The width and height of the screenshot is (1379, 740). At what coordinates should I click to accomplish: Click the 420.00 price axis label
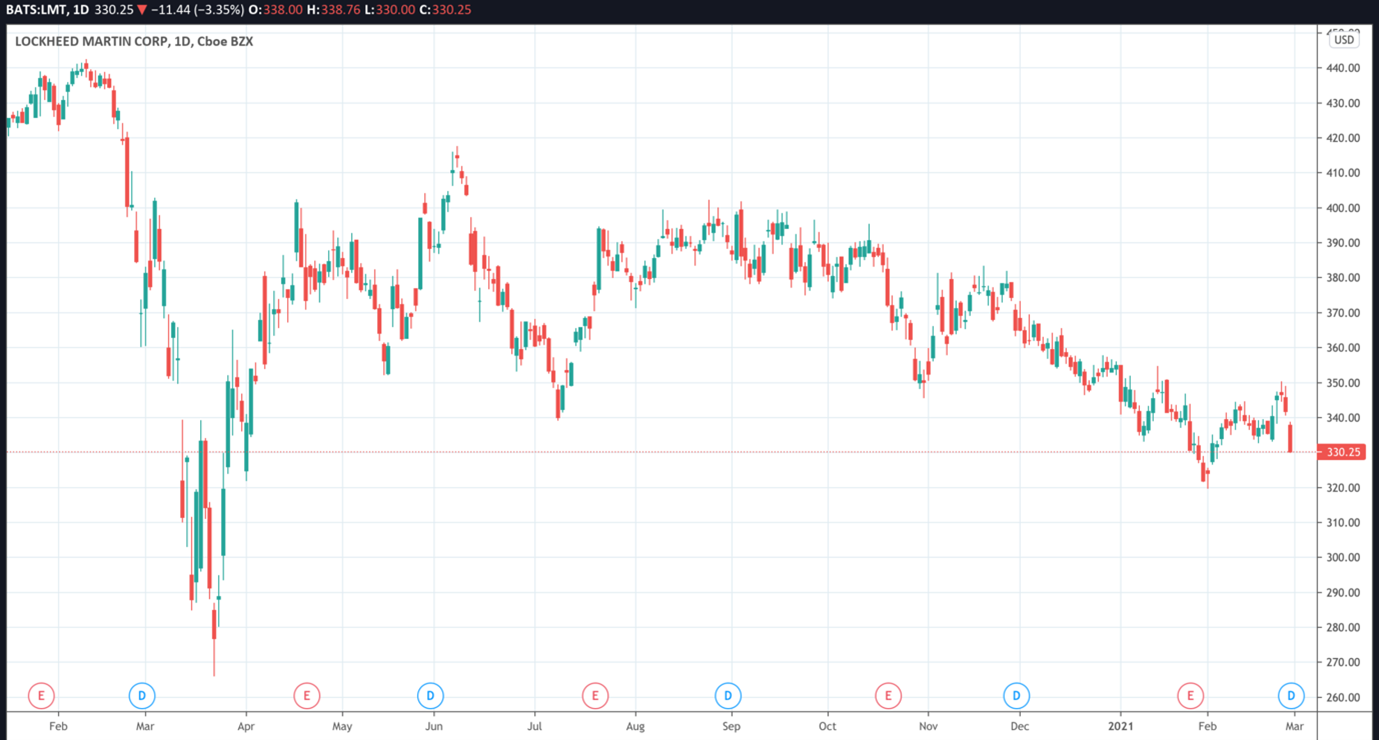[1343, 138]
